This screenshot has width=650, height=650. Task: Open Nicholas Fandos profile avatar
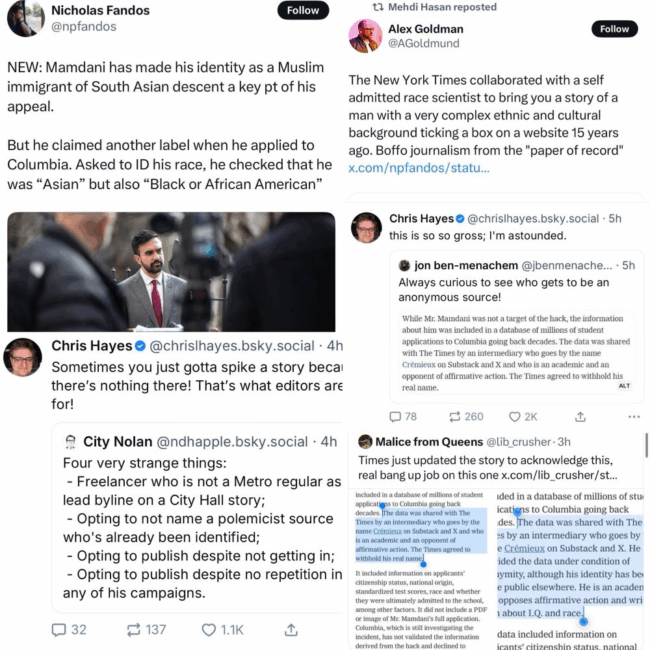26,18
